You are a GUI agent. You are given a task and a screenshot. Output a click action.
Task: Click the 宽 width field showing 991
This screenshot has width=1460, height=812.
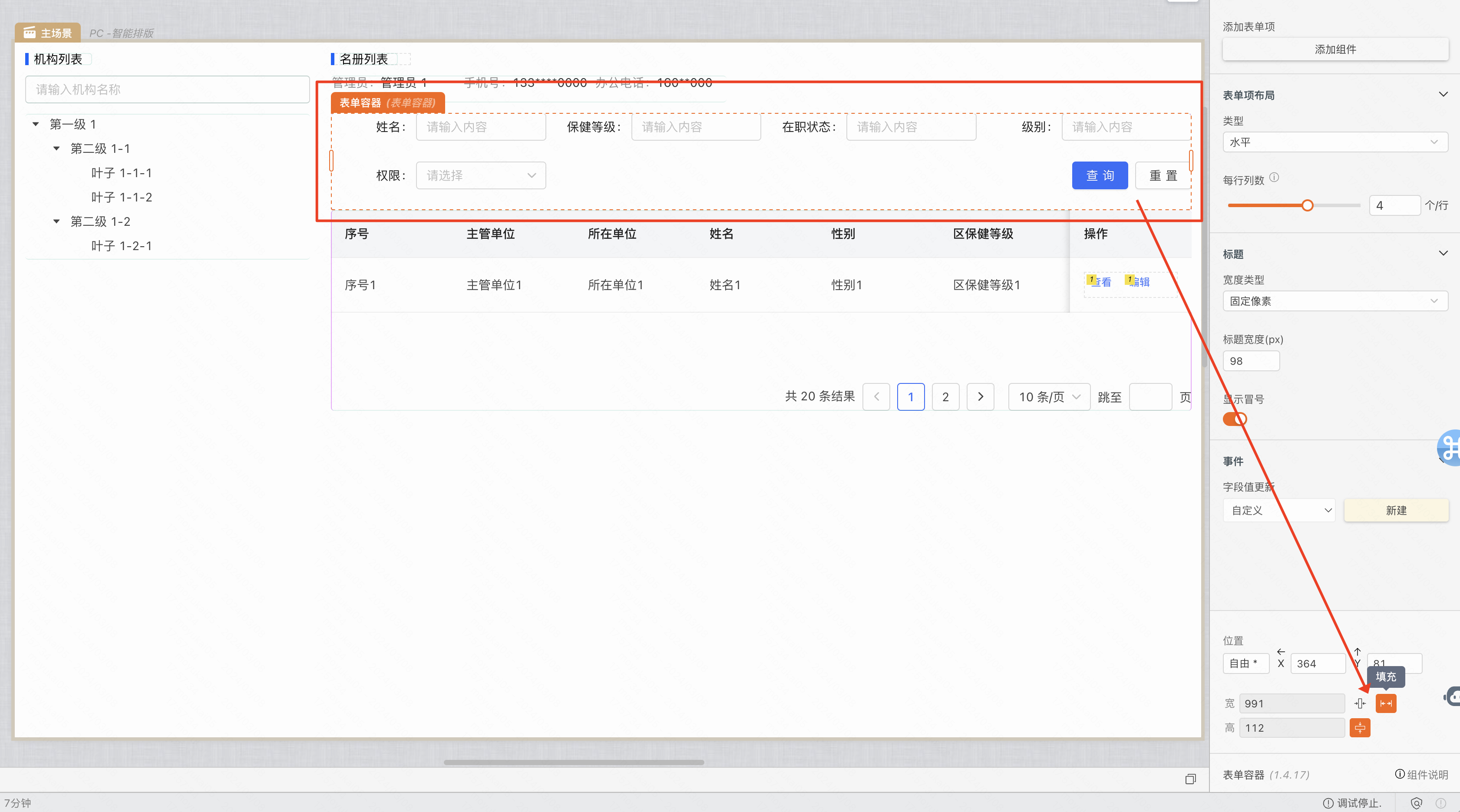1292,703
